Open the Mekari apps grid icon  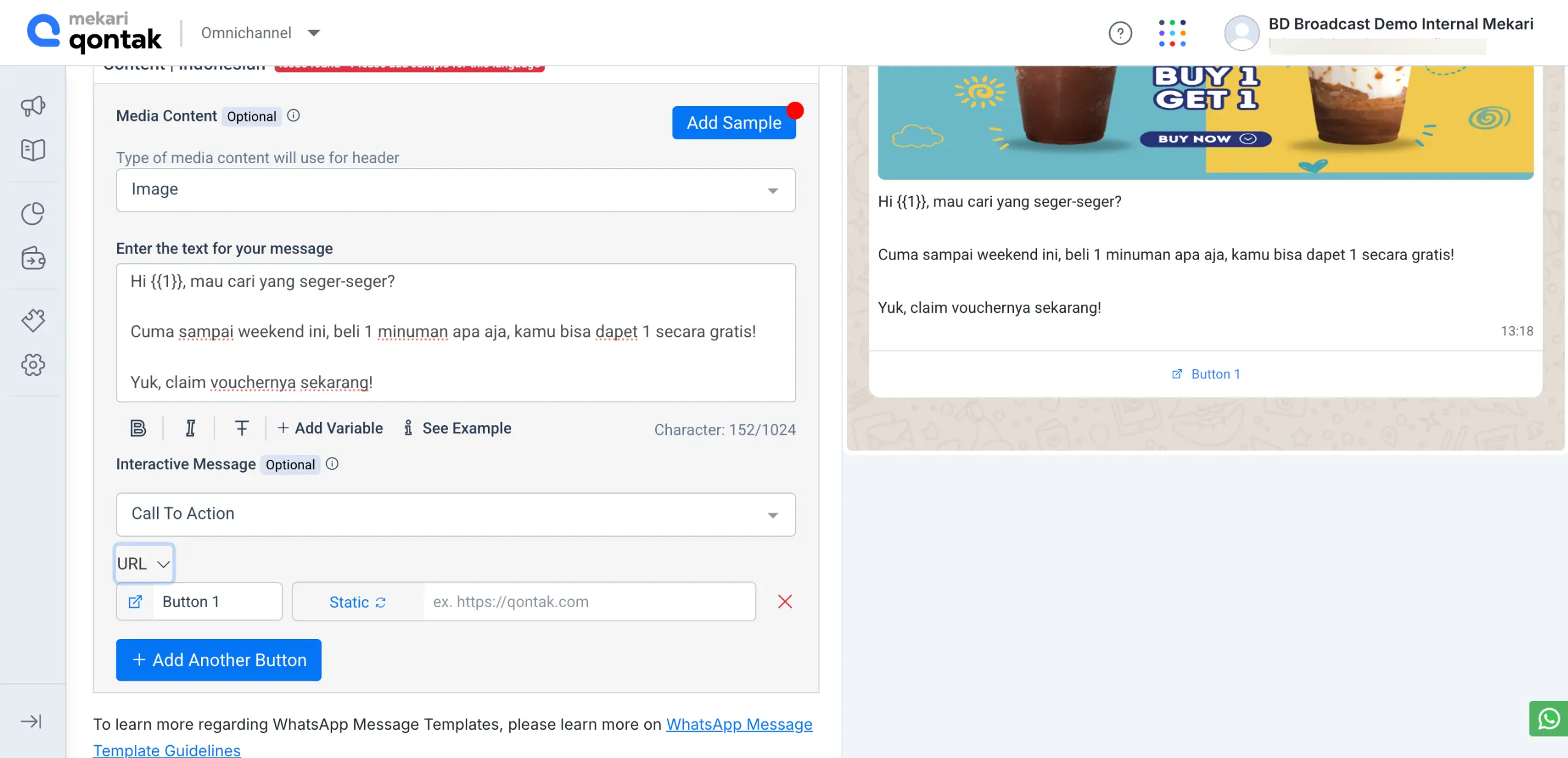pyautogui.click(x=1173, y=33)
